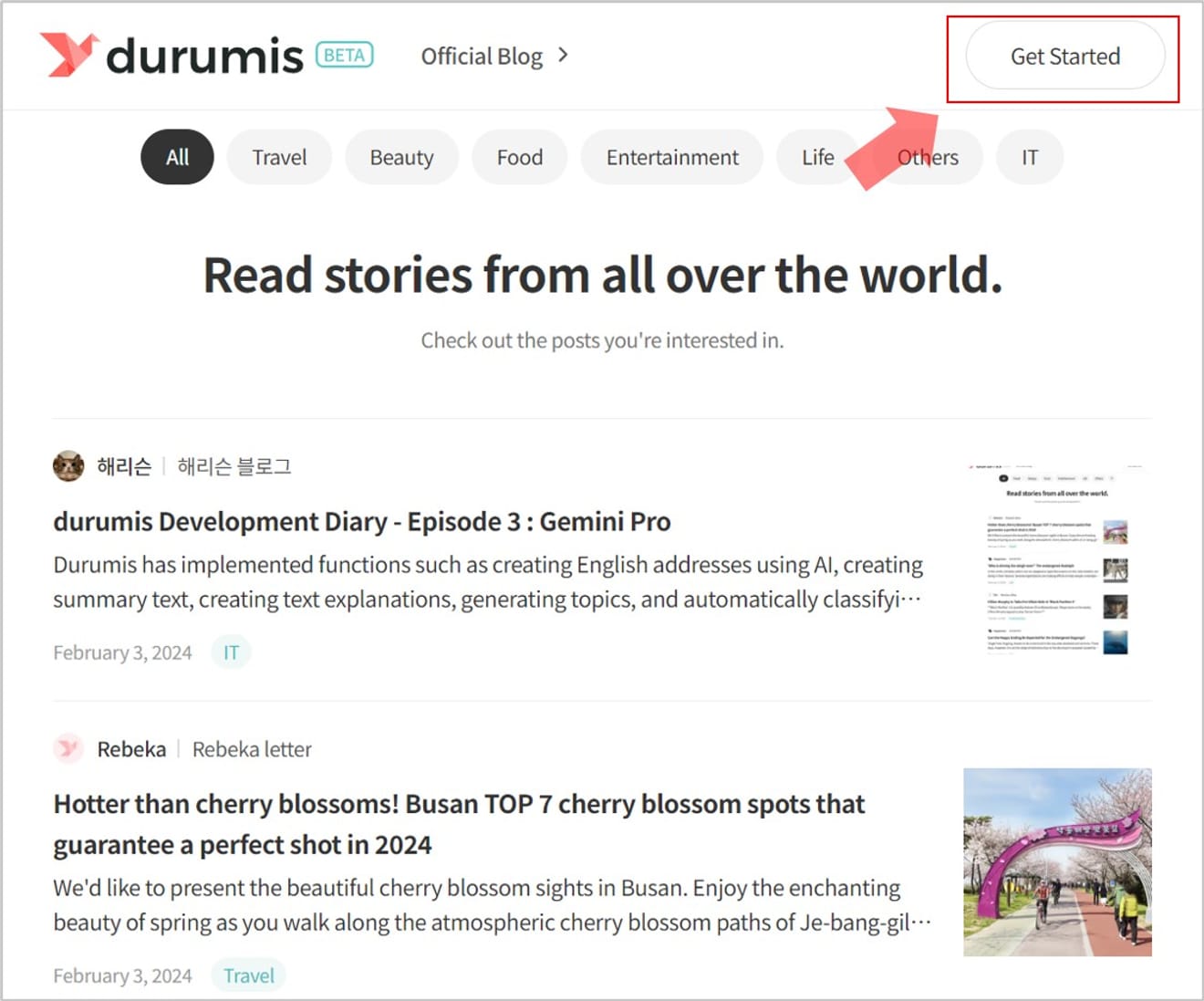Open the Rebeka author name
1204x1001 pixels.
coord(131,749)
